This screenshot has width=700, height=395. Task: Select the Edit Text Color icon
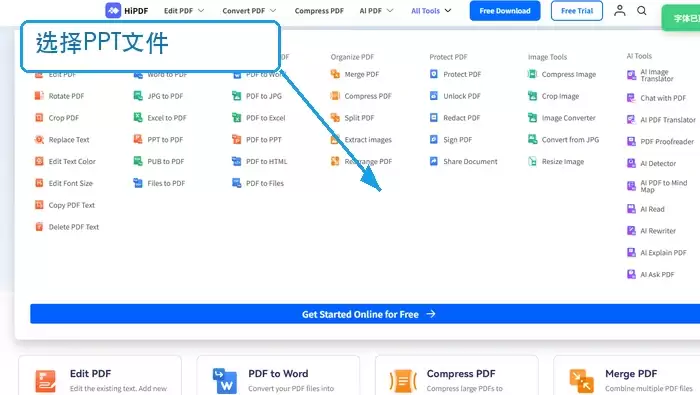coord(39,161)
